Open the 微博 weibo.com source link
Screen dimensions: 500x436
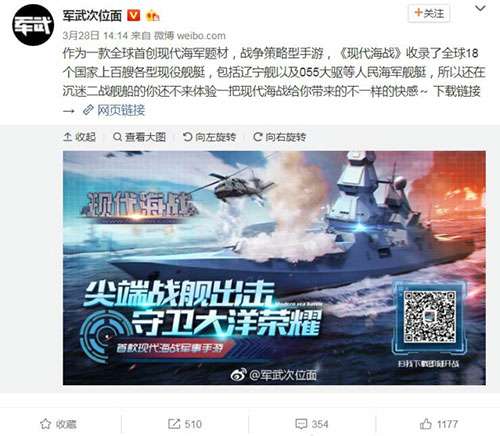[x=189, y=35]
